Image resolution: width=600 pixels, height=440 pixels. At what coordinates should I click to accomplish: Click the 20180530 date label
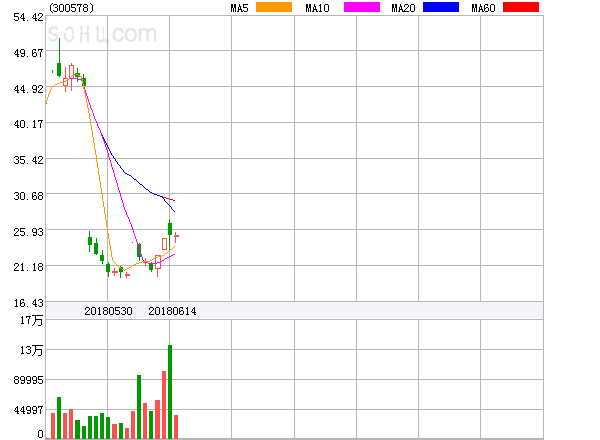point(108,311)
